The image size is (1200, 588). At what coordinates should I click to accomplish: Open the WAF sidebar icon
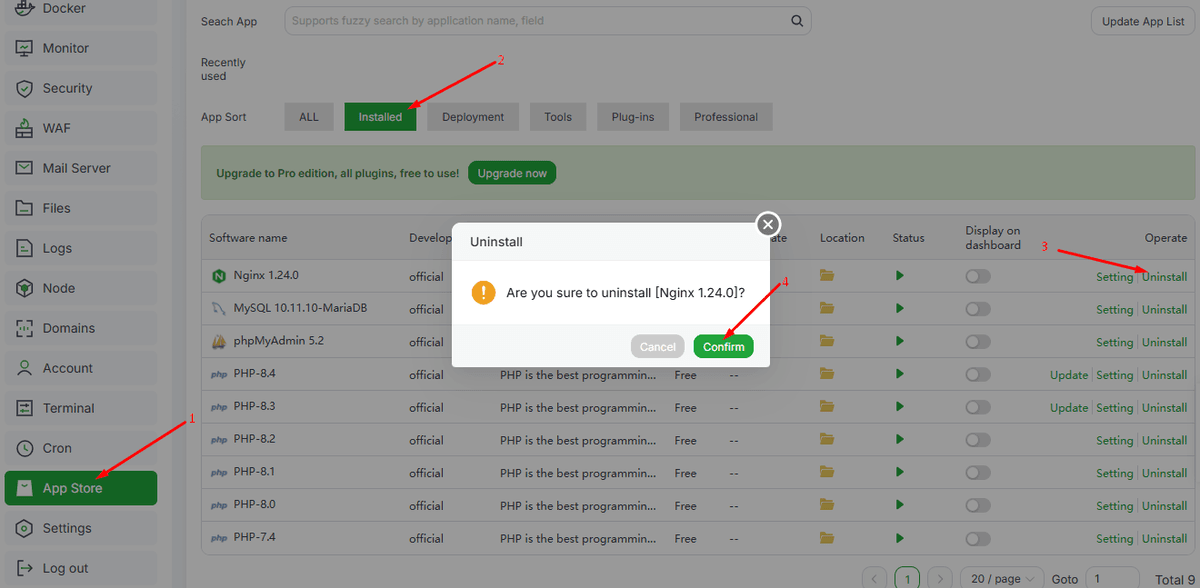click(x=25, y=128)
